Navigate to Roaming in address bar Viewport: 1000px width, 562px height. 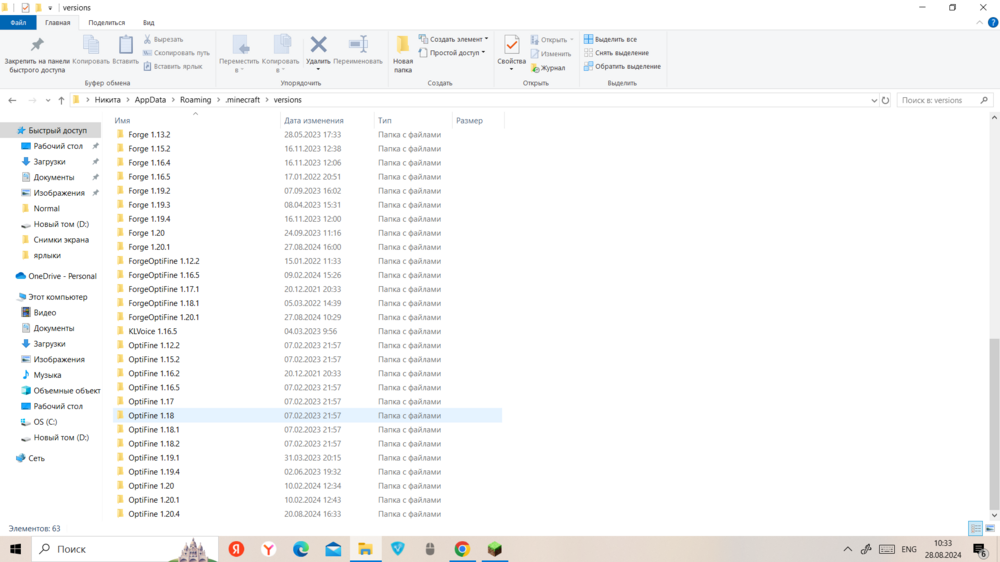tap(195, 100)
